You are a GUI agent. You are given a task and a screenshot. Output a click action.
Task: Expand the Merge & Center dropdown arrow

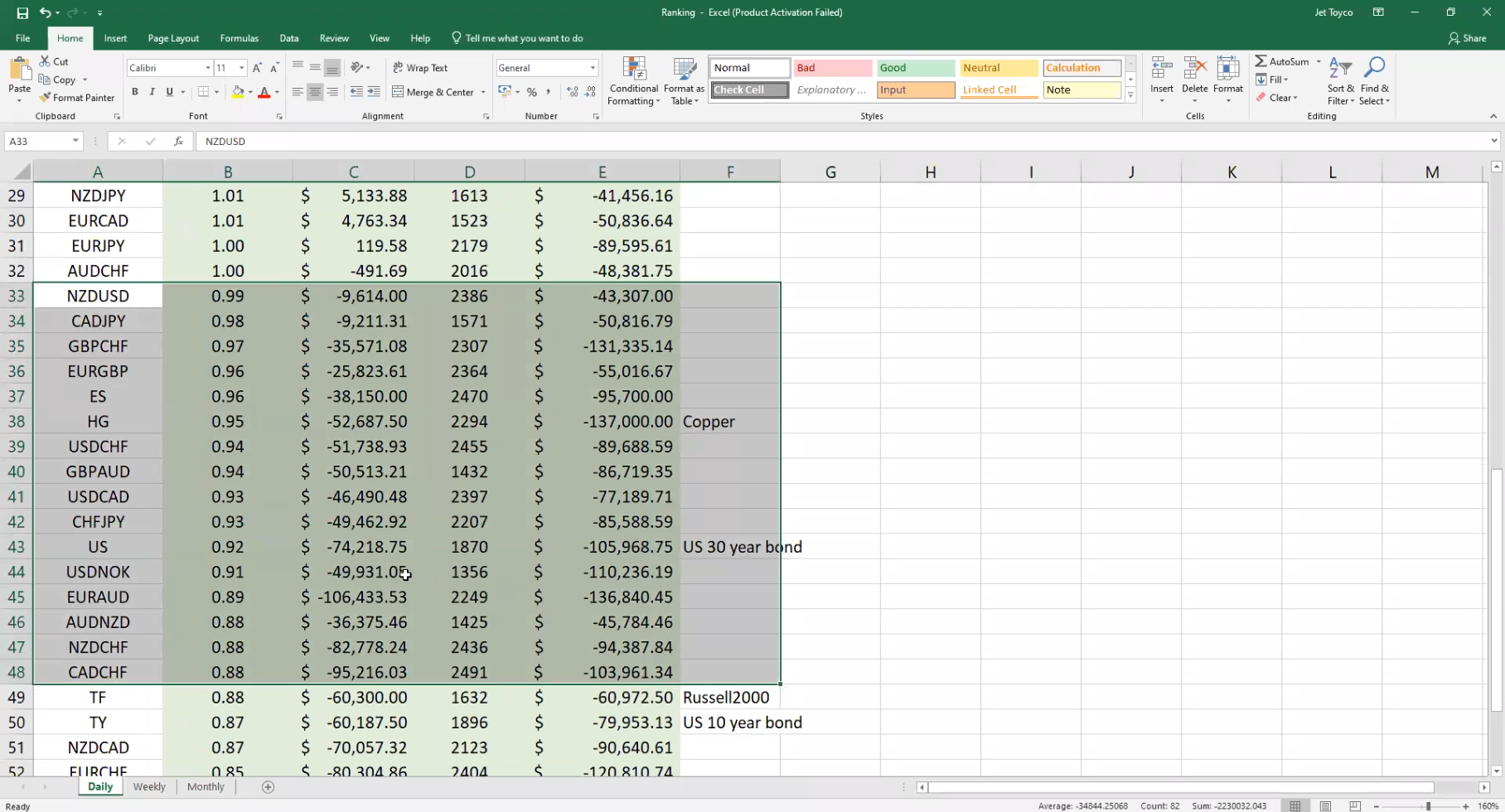click(x=483, y=92)
